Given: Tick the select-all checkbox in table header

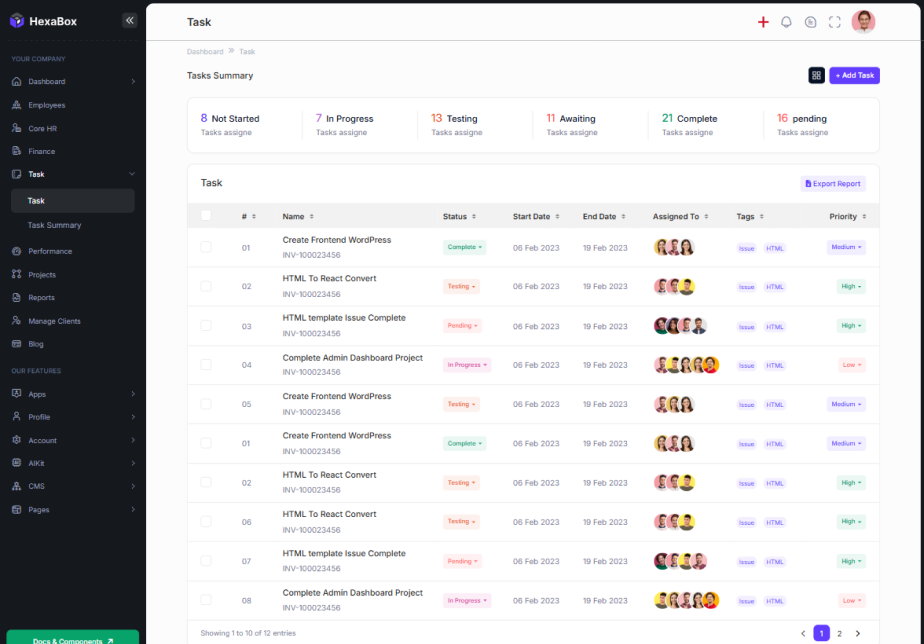Looking at the screenshot, I should click(206, 216).
